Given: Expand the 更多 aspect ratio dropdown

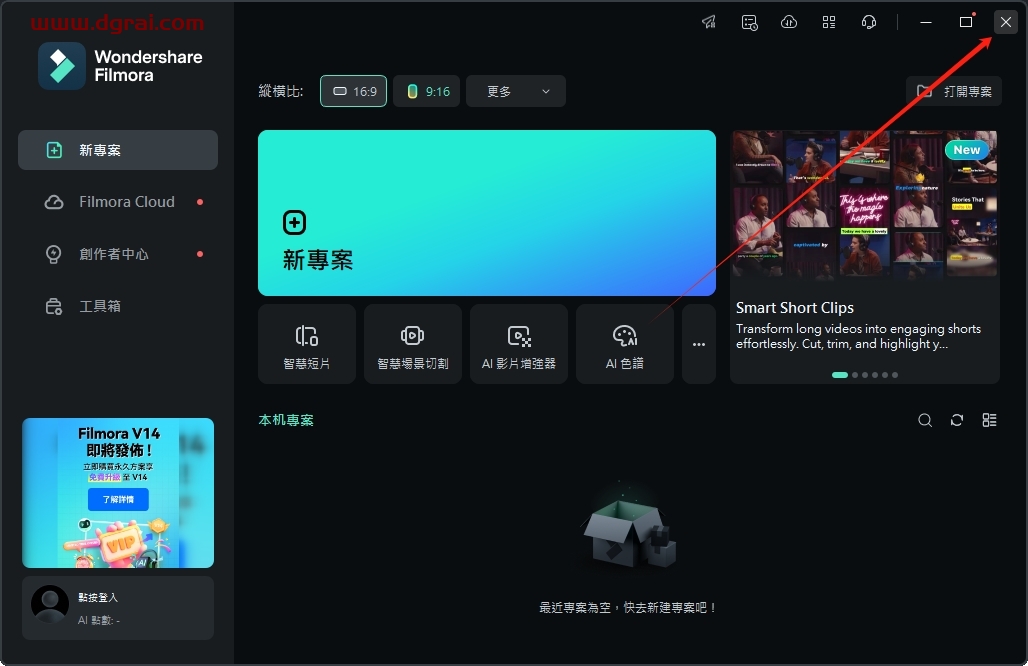Looking at the screenshot, I should click(x=516, y=91).
